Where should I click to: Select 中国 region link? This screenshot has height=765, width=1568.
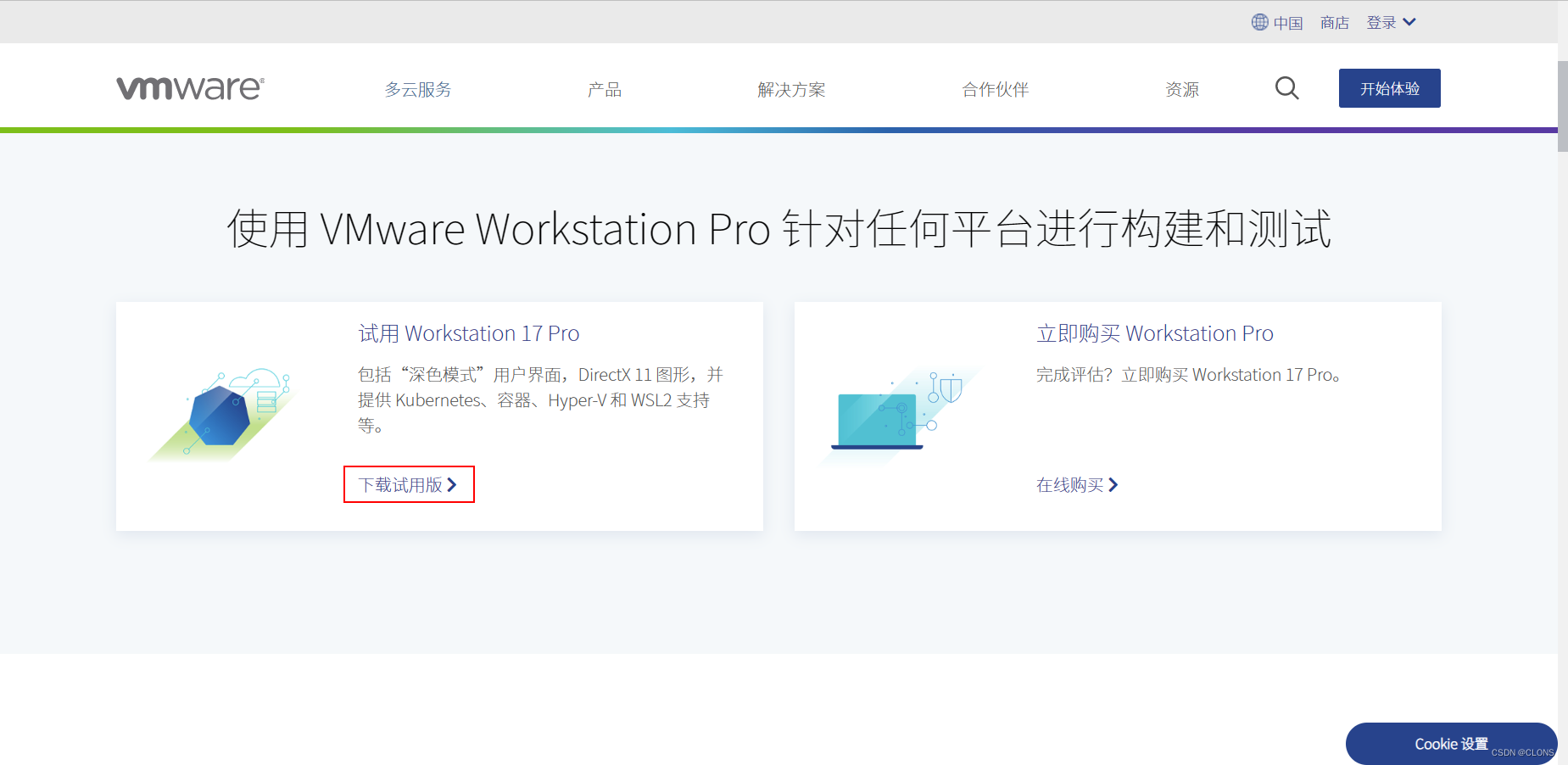(1287, 23)
